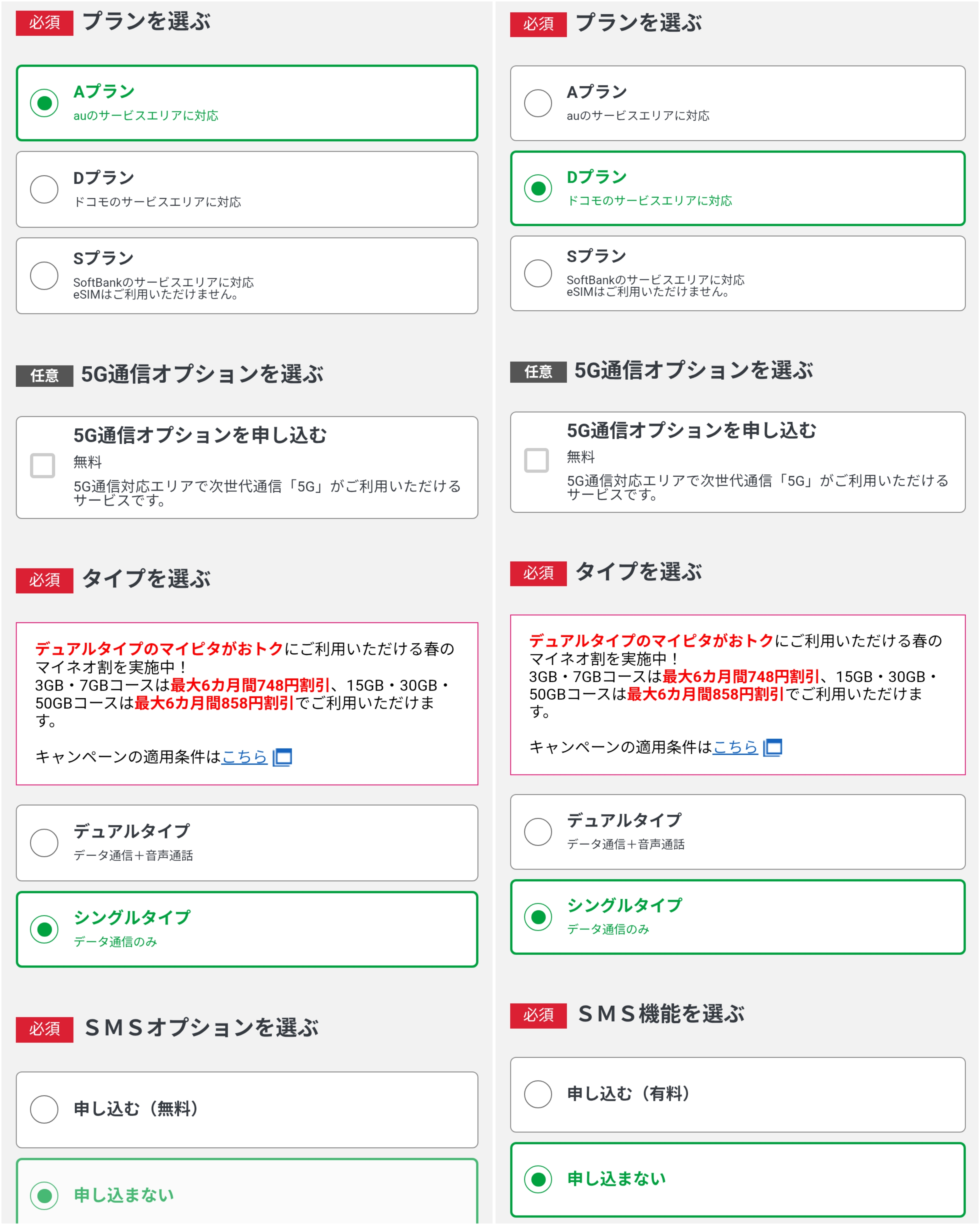Select Aプラン radio in left panel
The width and height of the screenshot is (980, 1225).
44,103
